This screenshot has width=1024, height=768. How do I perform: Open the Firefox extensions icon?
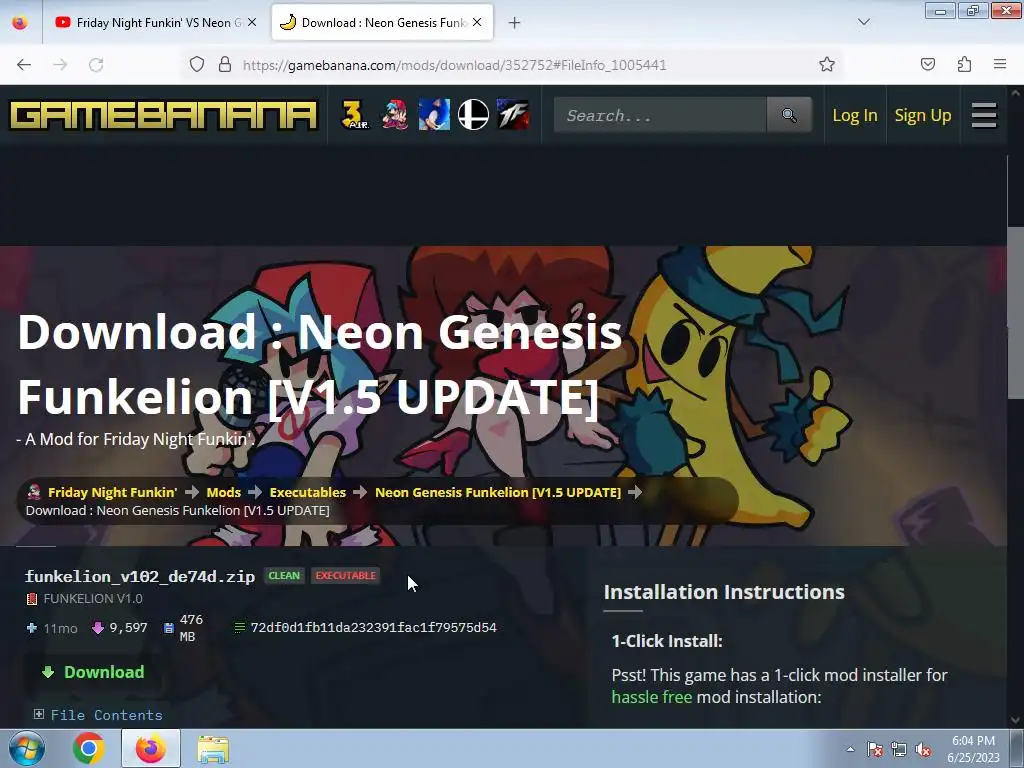click(x=964, y=64)
